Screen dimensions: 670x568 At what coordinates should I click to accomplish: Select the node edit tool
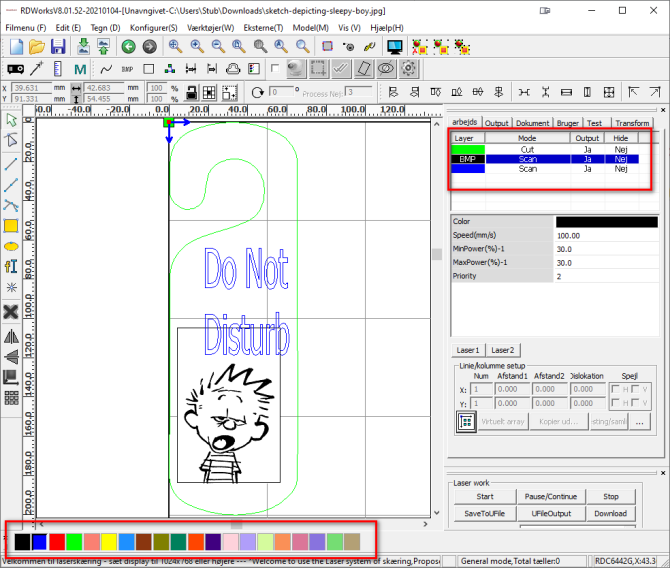tap(12, 140)
